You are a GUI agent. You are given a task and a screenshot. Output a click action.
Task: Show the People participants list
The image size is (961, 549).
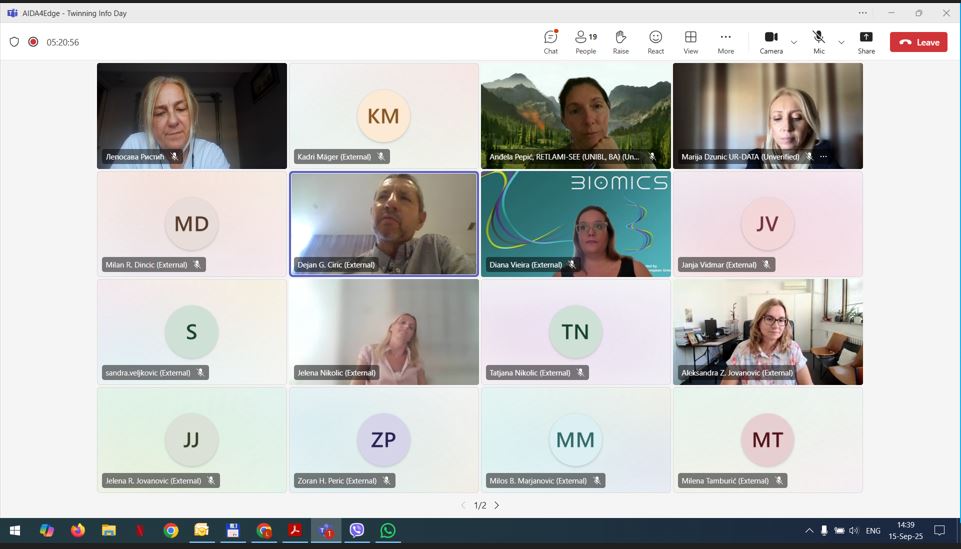[585, 41]
